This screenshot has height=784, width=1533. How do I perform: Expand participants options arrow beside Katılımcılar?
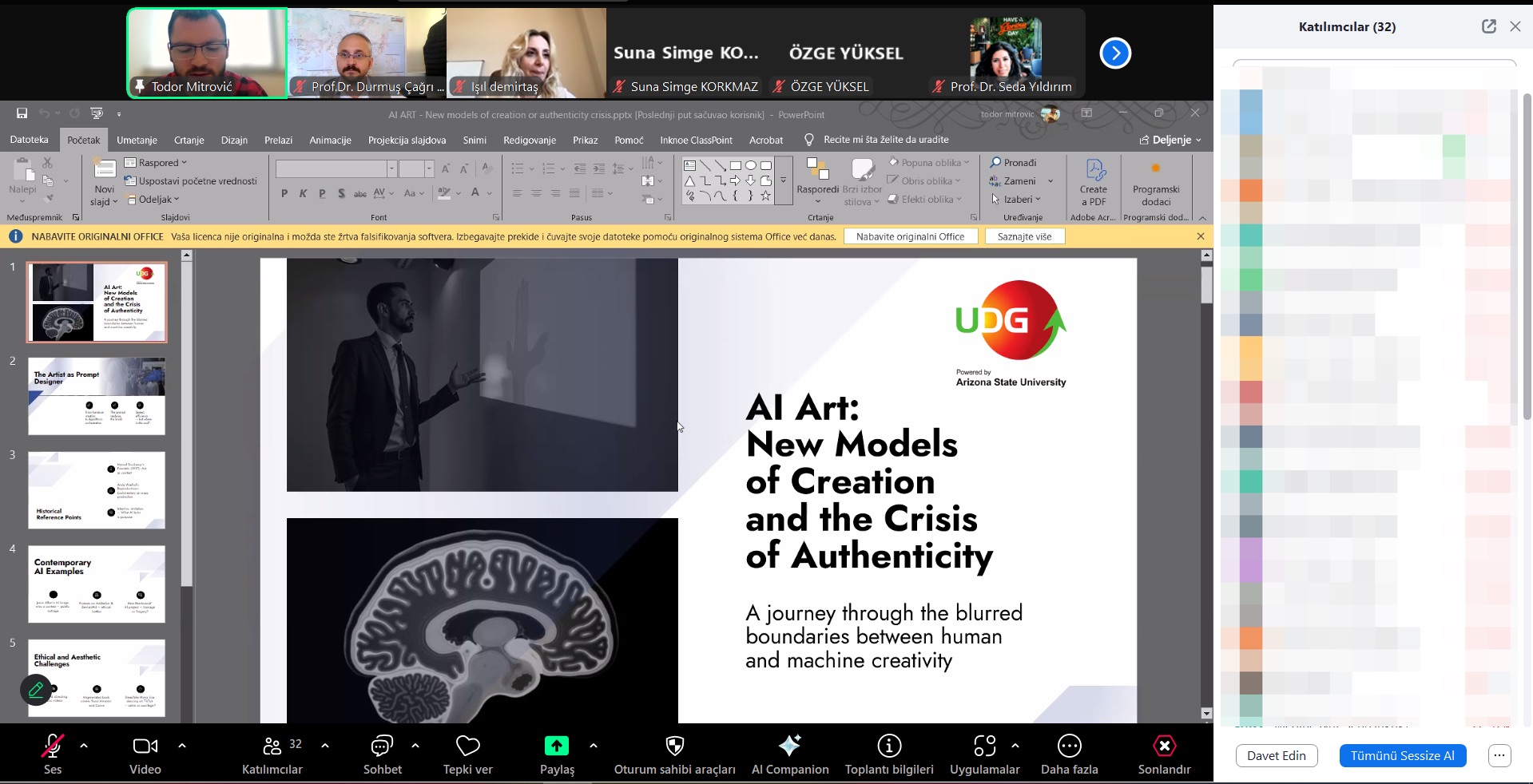pos(325,746)
